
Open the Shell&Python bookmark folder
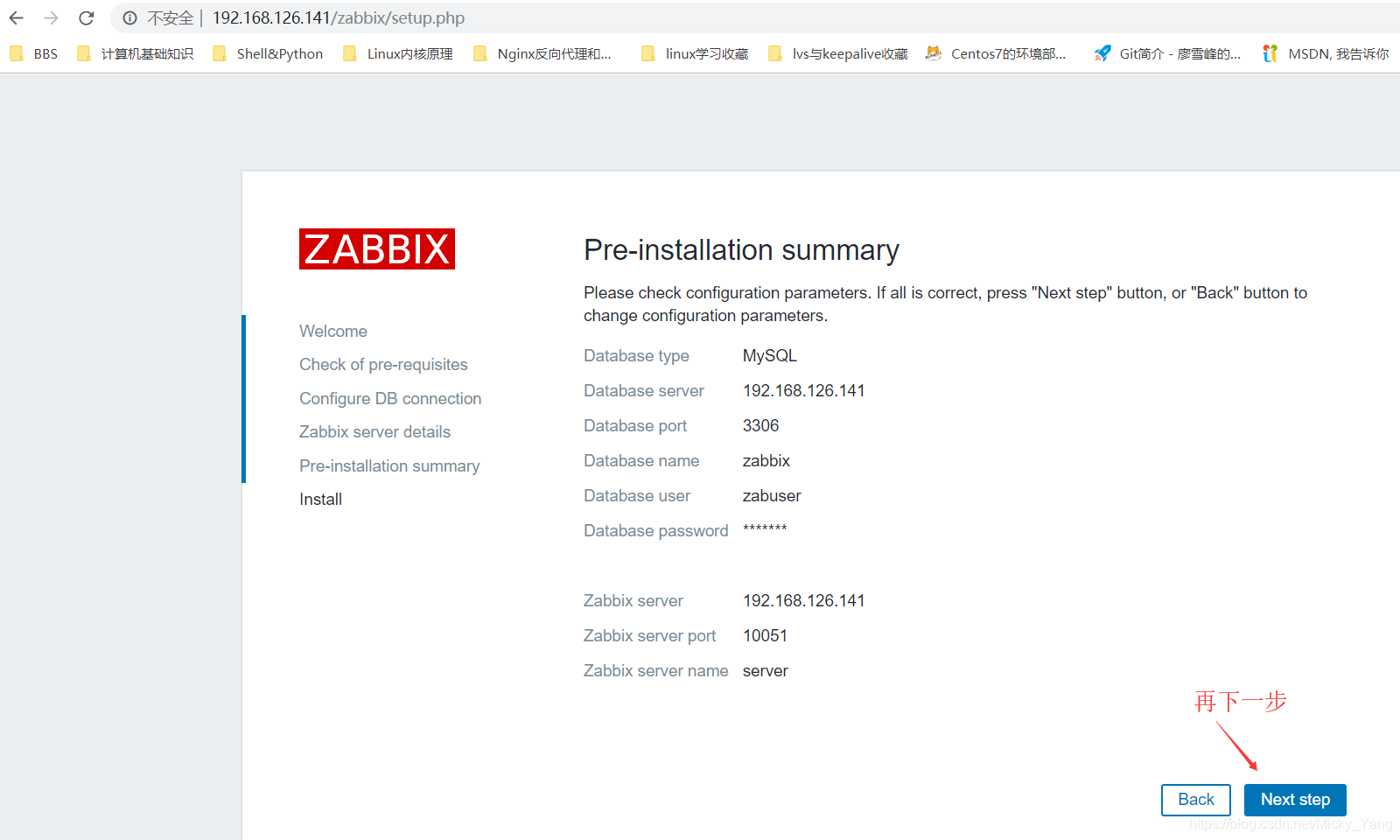(x=268, y=53)
